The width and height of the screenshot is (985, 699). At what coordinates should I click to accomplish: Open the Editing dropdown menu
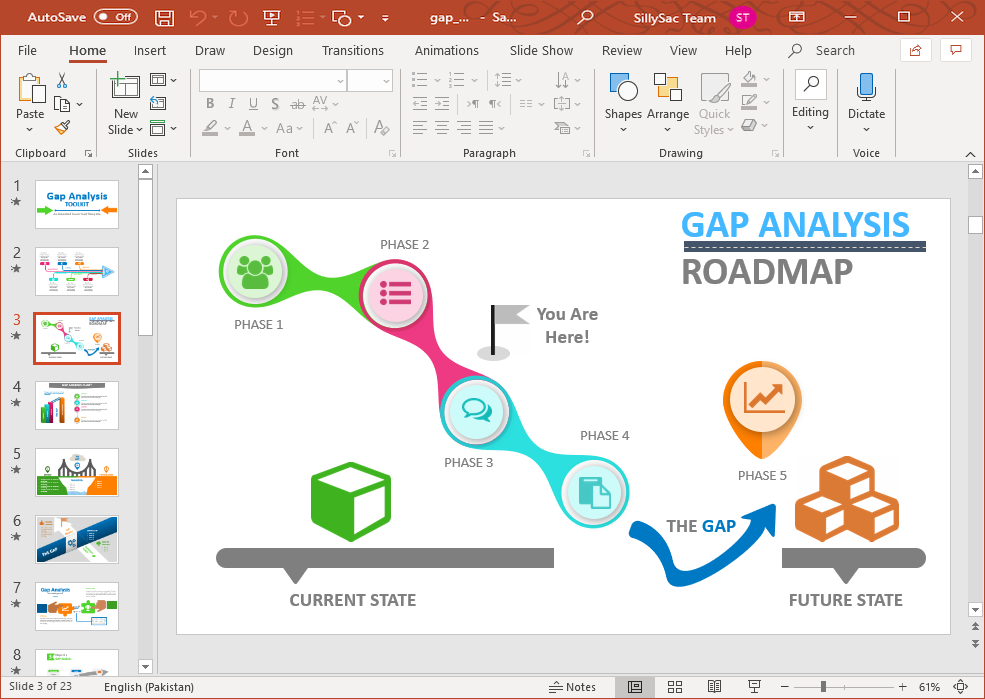tap(810, 101)
